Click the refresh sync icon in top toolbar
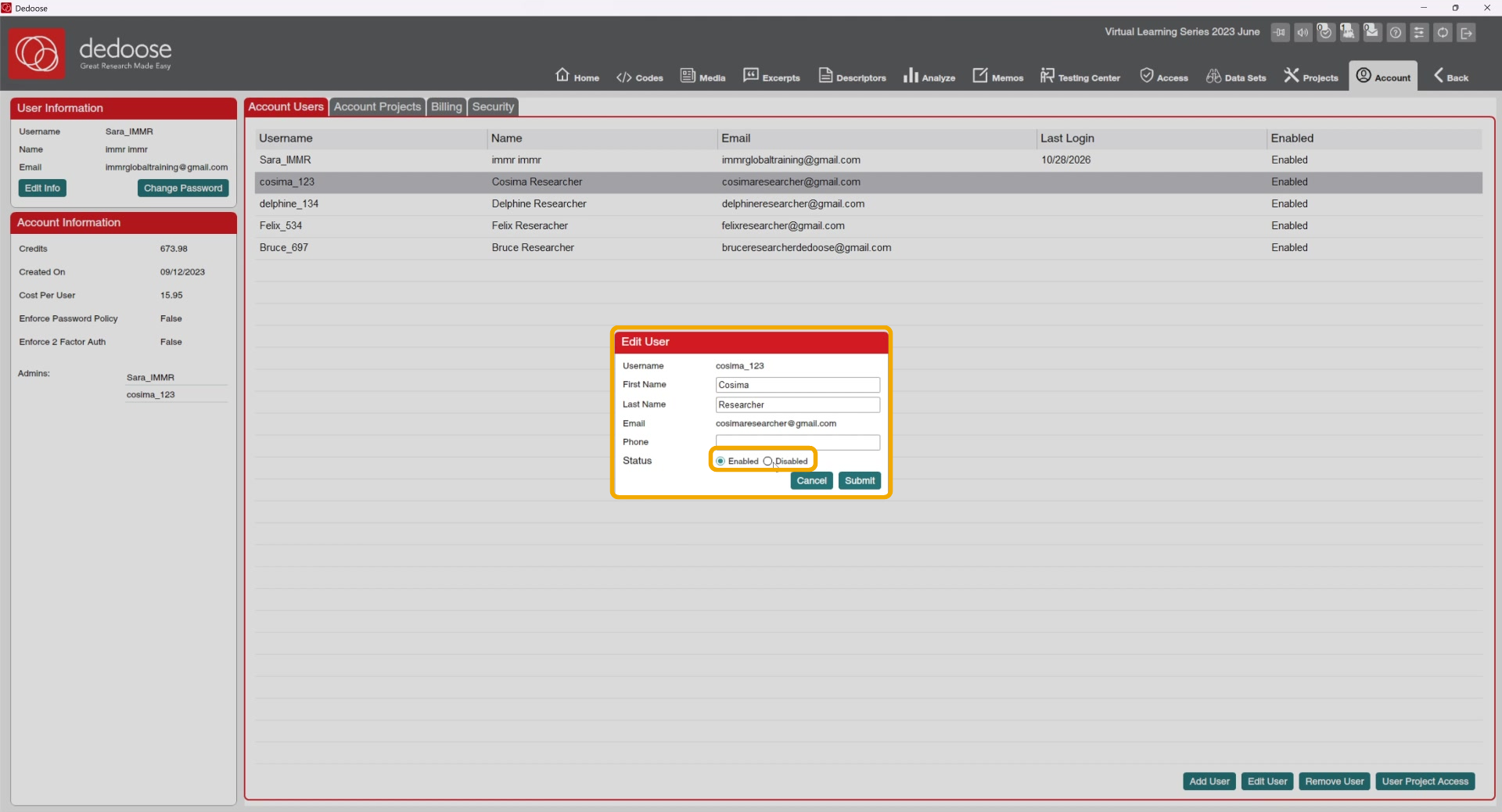The height and width of the screenshot is (812, 1502). pyautogui.click(x=1443, y=33)
